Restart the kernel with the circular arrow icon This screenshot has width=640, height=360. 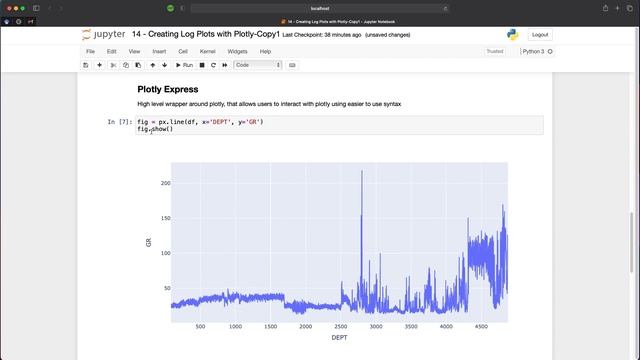213,65
